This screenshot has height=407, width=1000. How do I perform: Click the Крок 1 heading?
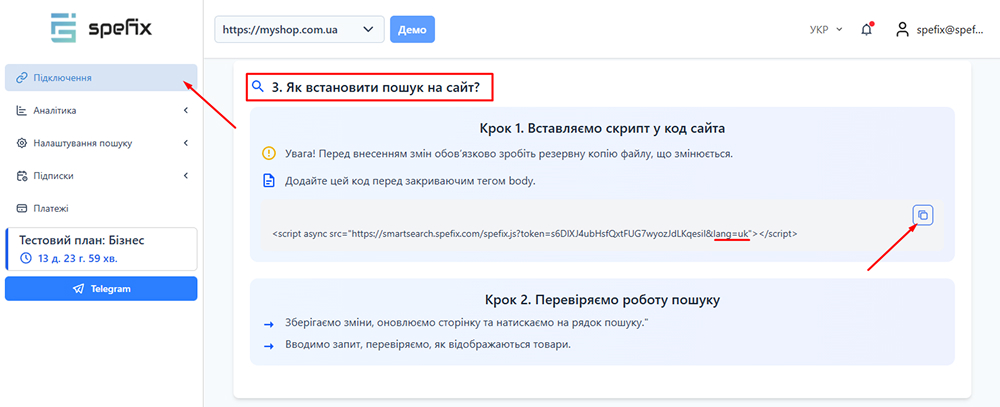click(602, 128)
